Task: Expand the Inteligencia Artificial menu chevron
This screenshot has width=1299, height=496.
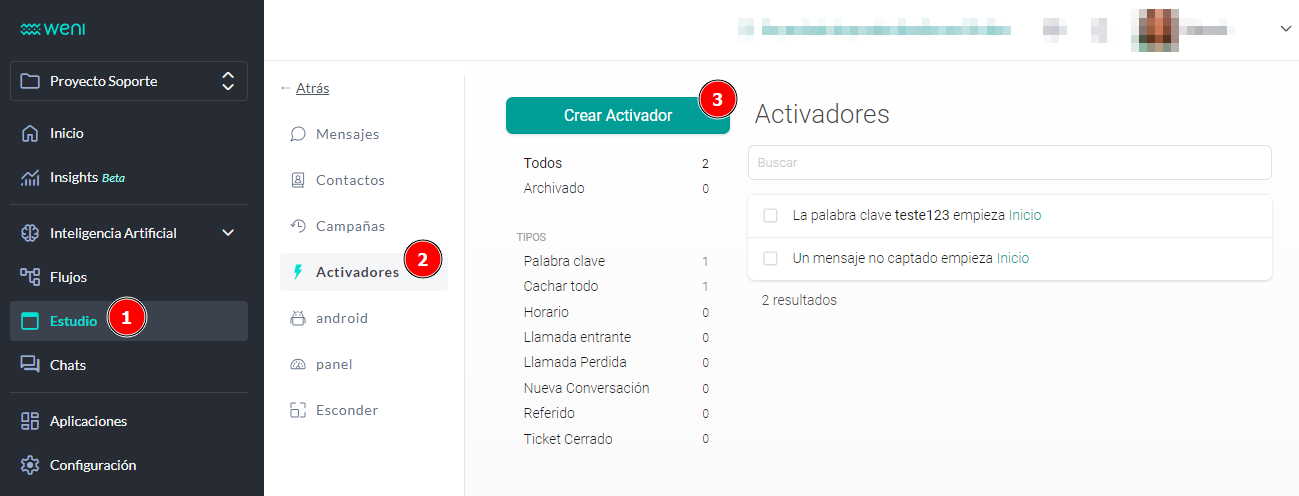Action: tap(228, 233)
